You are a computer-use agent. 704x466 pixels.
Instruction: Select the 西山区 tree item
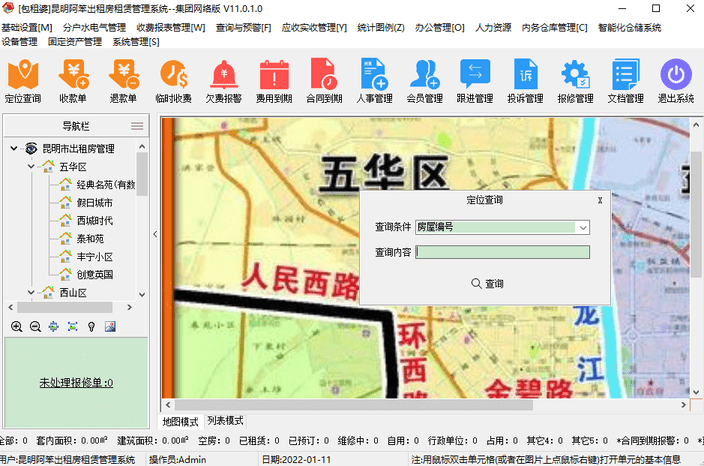coord(73,293)
